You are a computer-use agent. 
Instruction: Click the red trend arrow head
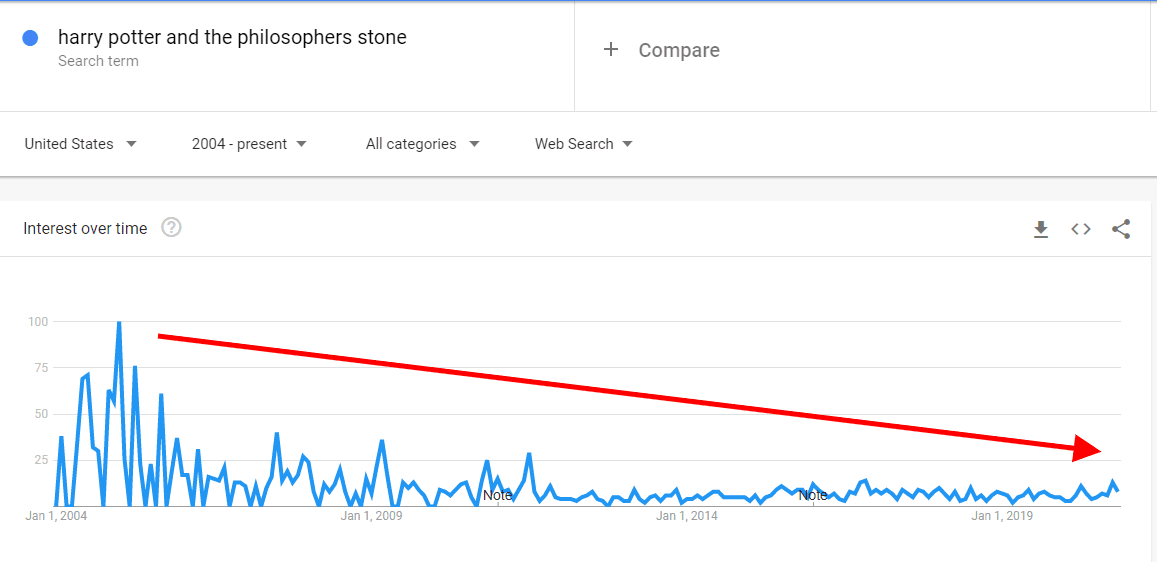(1089, 449)
